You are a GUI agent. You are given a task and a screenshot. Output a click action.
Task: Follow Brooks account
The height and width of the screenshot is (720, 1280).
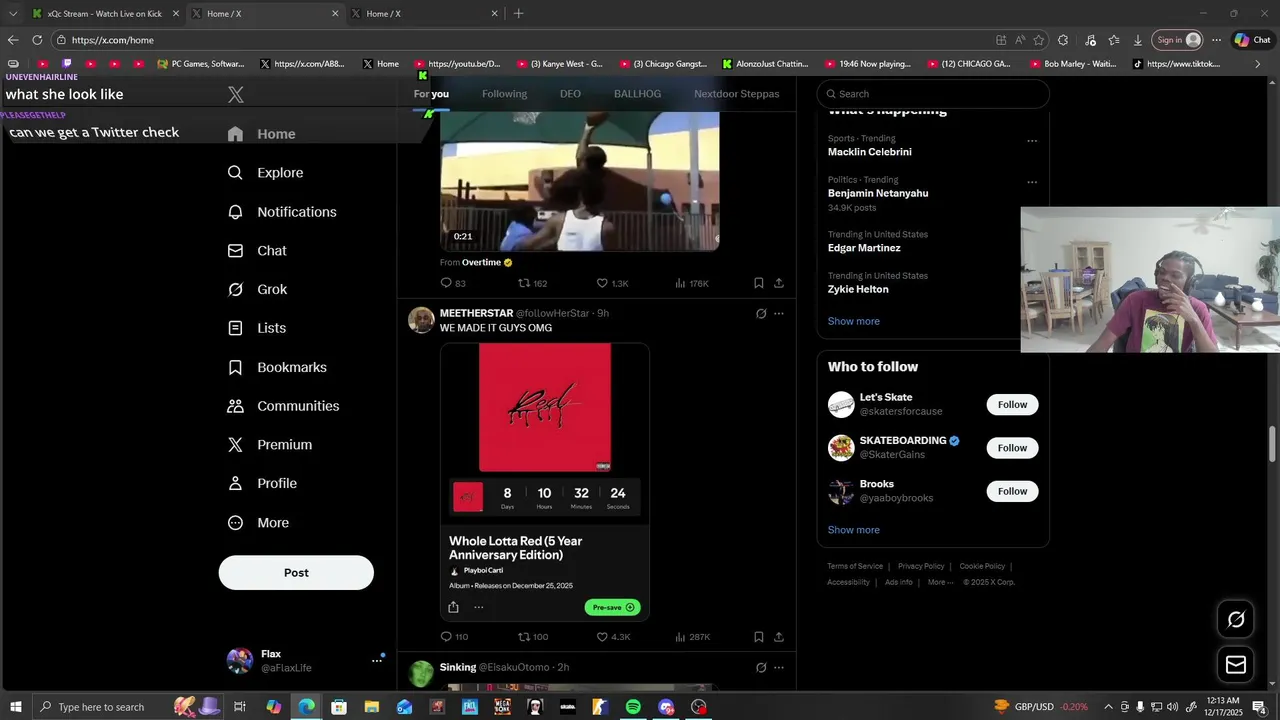coord(1012,491)
